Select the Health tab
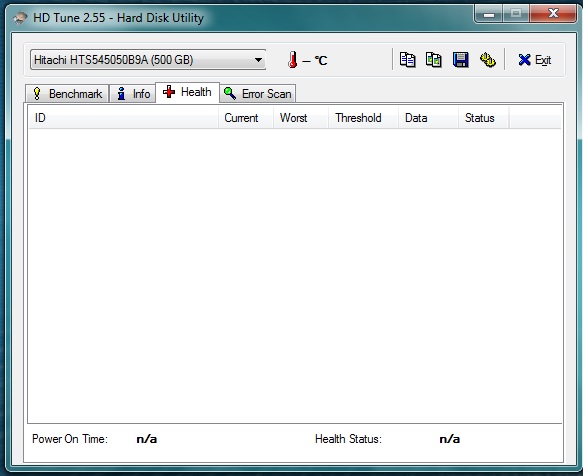583x476 pixels. pyautogui.click(x=187, y=92)
